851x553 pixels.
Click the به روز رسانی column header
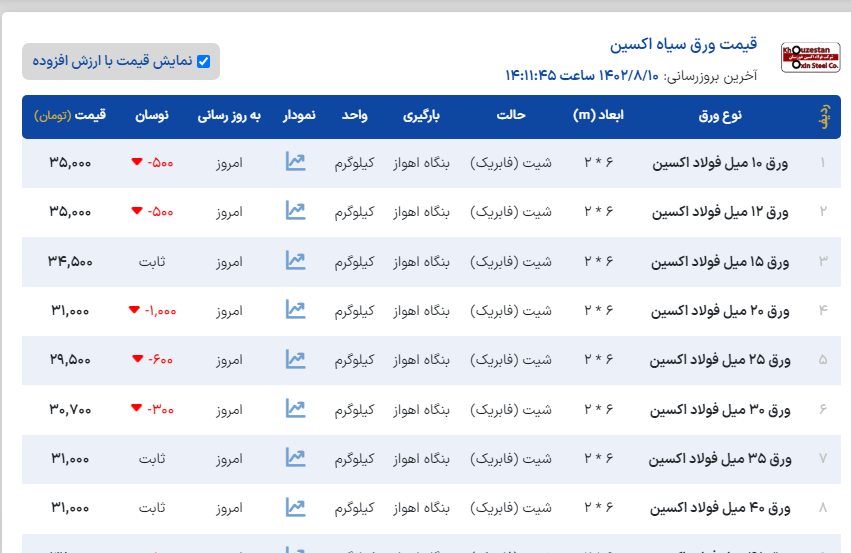point(228,116)
